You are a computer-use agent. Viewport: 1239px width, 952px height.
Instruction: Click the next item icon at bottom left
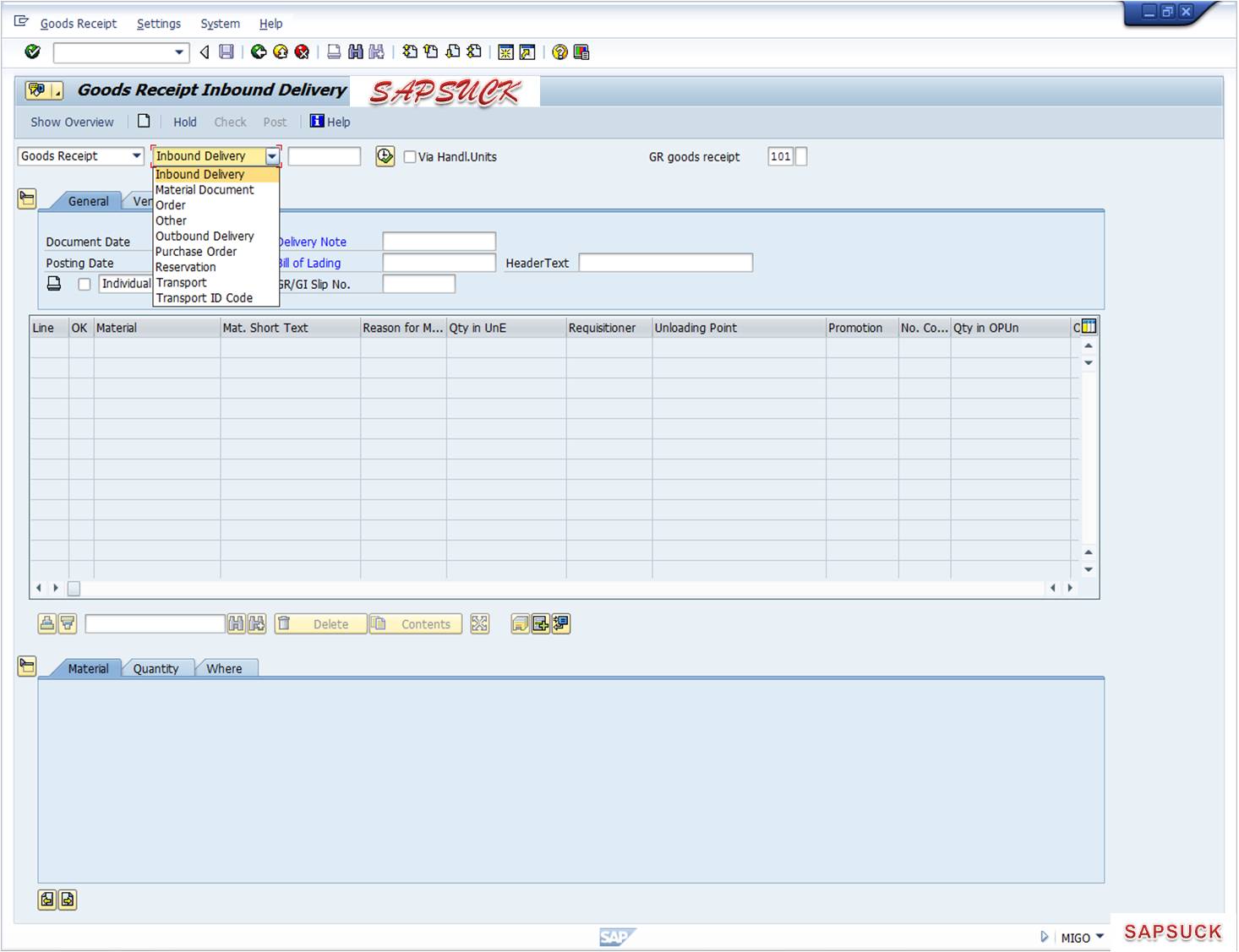coord(68,900)
